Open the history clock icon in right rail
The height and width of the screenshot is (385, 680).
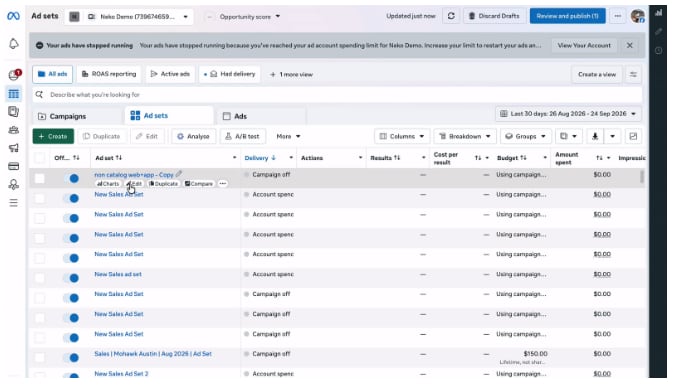(x=658, y=50)
